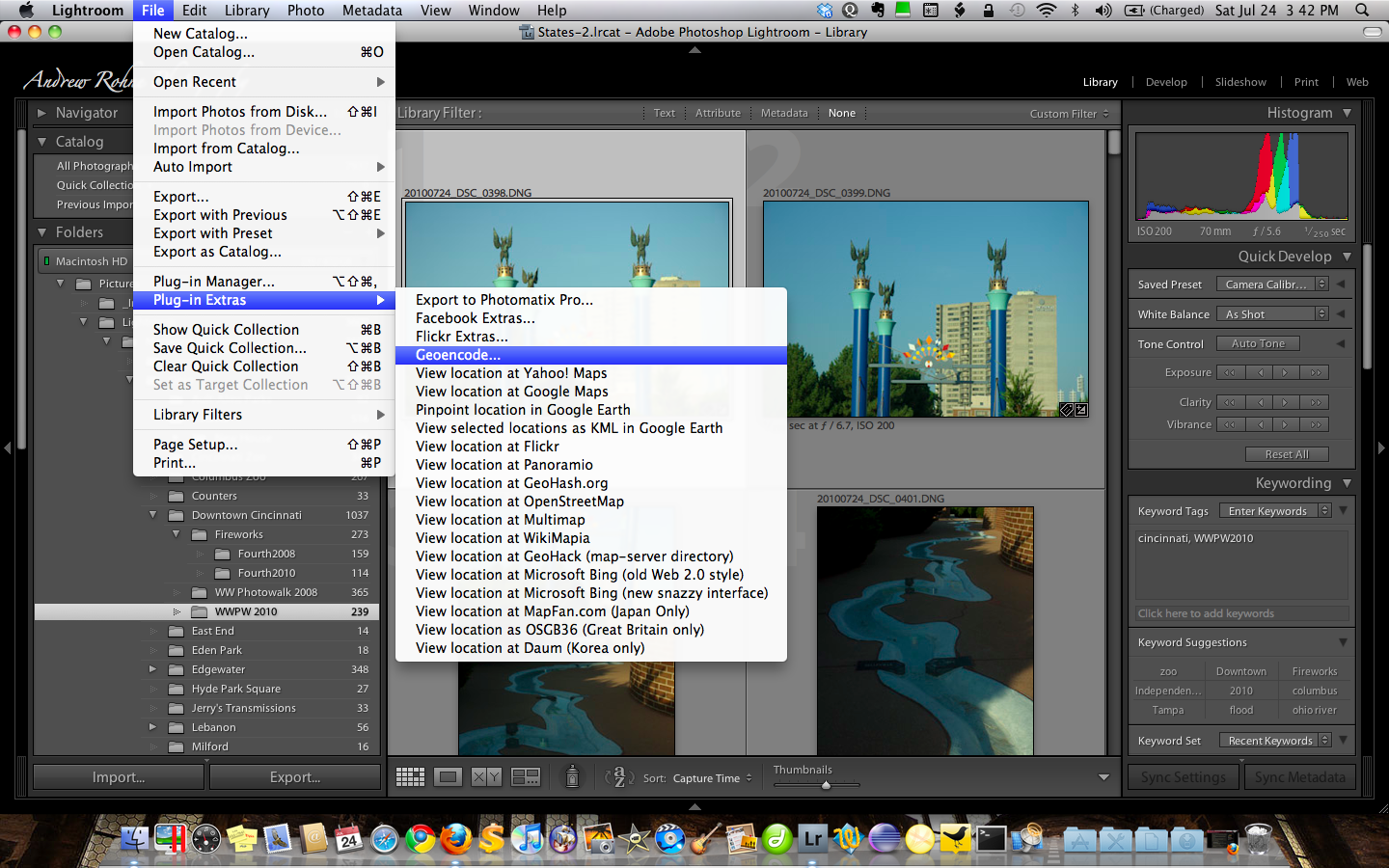This screenshot has height=868, width=1389.
Task: Choose View location at Google Maps
Action: point(591,392)
